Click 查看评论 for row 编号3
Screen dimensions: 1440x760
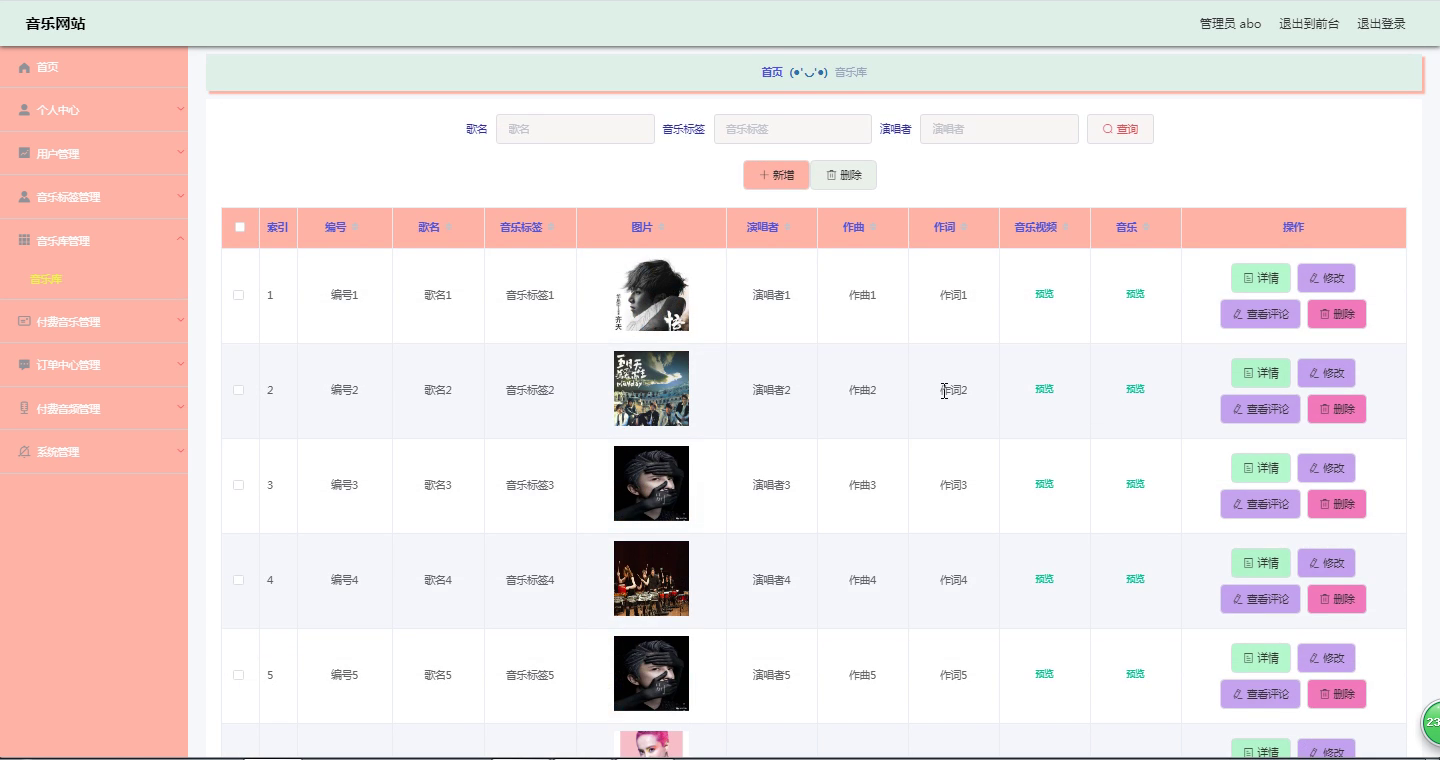[1260, 504]
